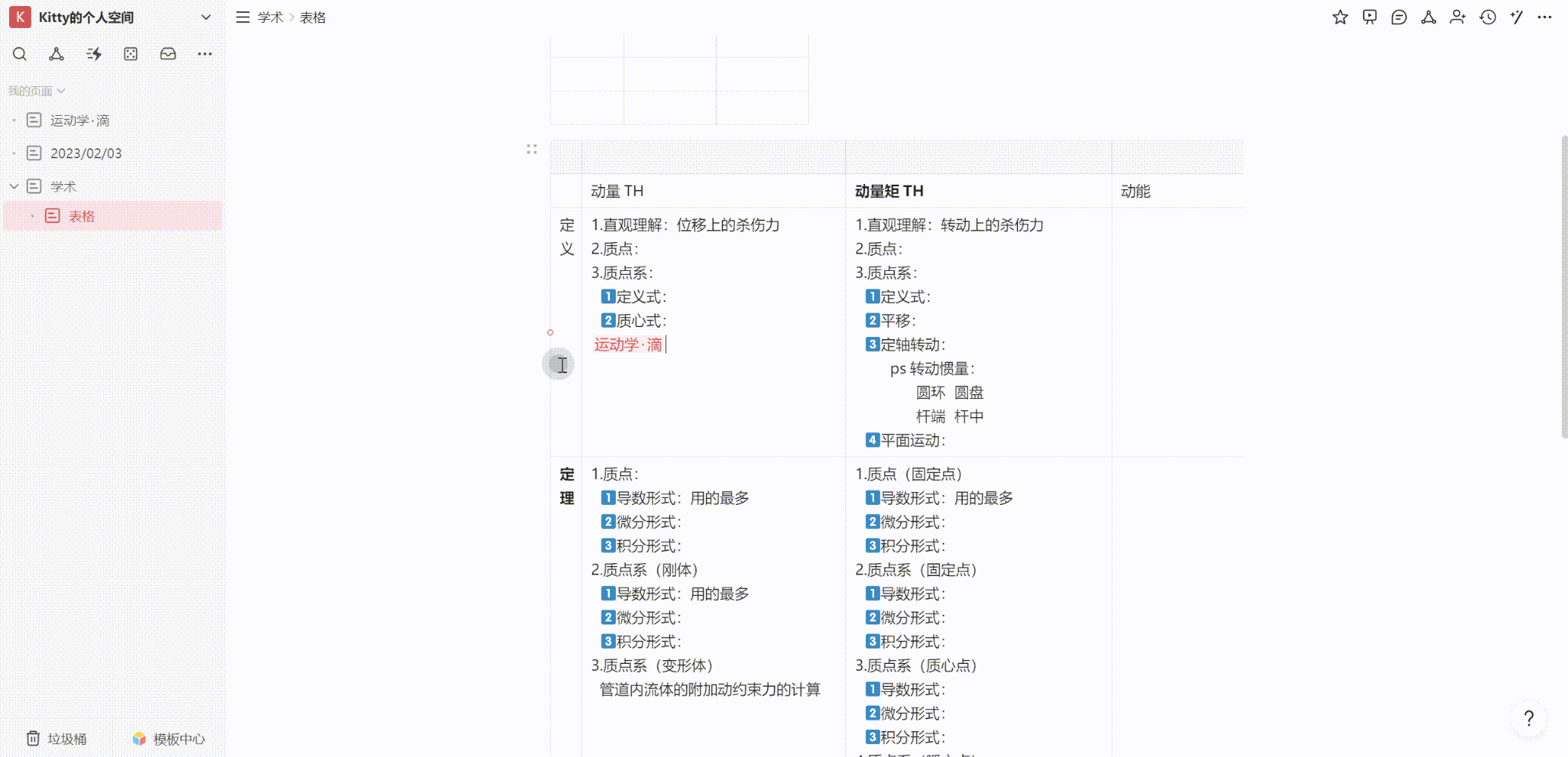Open the quick-access lightning shortcuts icon
Image resolution: width=1568 pixels, height=757 pixels.
(93, 54)
